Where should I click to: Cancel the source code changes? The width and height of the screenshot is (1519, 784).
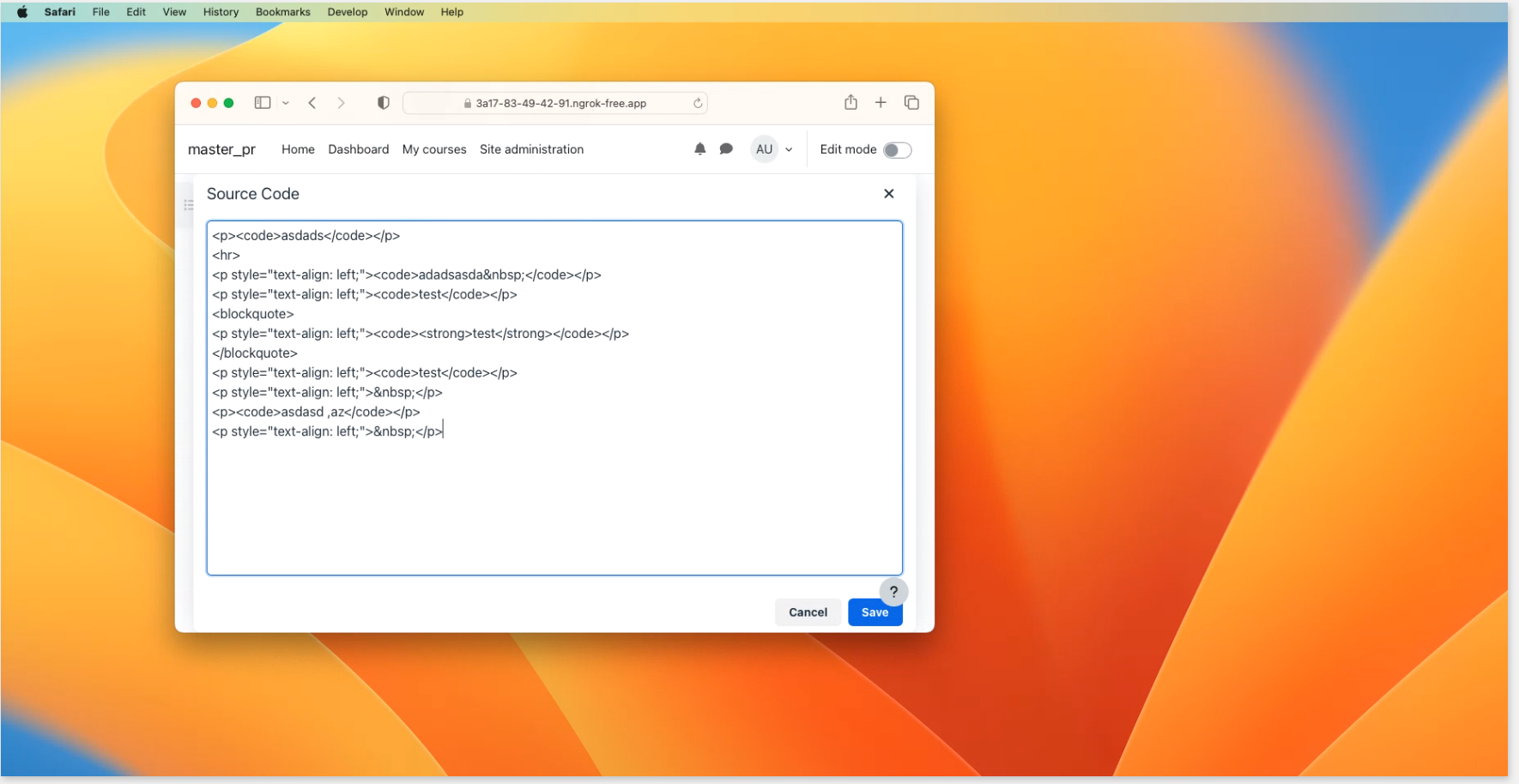coord(808,612)
